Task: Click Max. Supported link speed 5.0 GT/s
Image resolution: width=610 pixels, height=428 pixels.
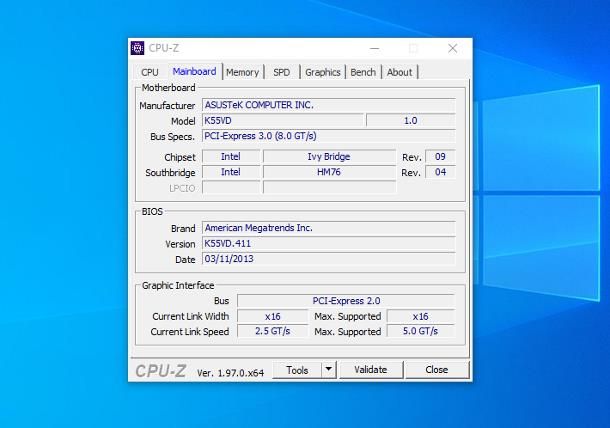Action: tap(421, 331)
